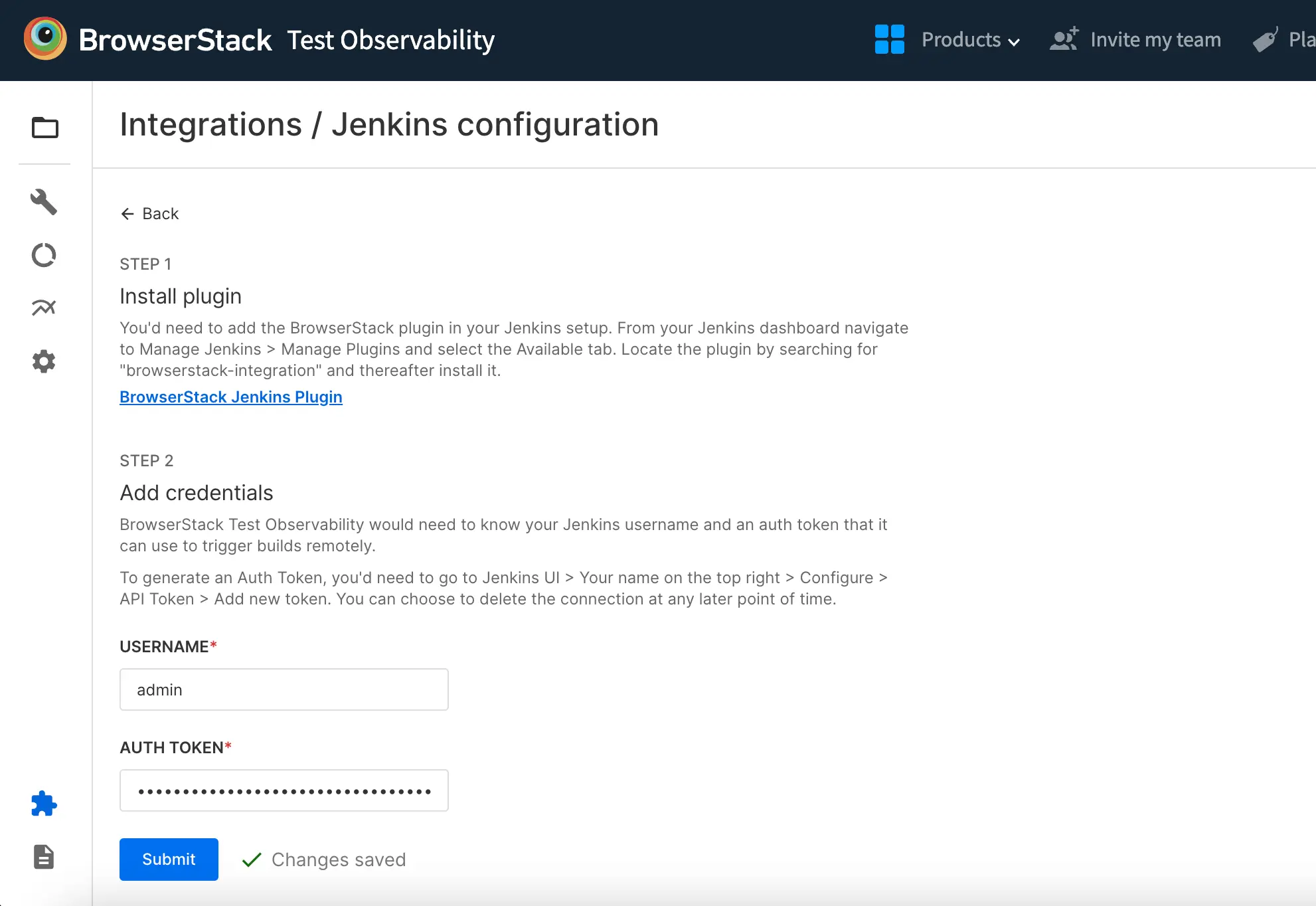This screenshot has width=1316, height=906.
Task: Open the integrations puzzle piece icon
Action: (44, 804)
